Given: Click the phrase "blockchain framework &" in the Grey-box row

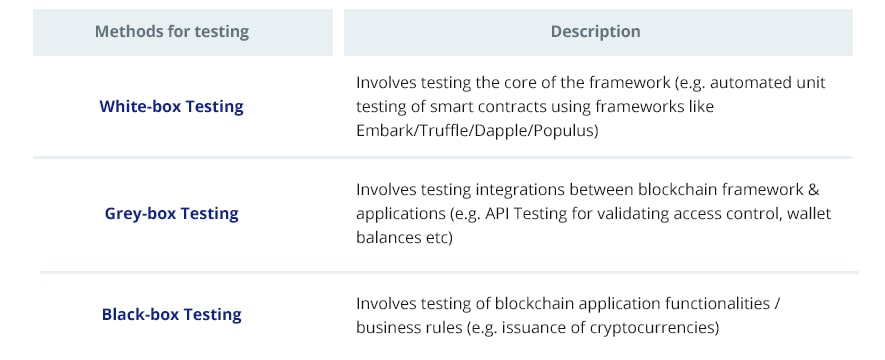Looking at the screenshot, I should [x=728, y=190].
